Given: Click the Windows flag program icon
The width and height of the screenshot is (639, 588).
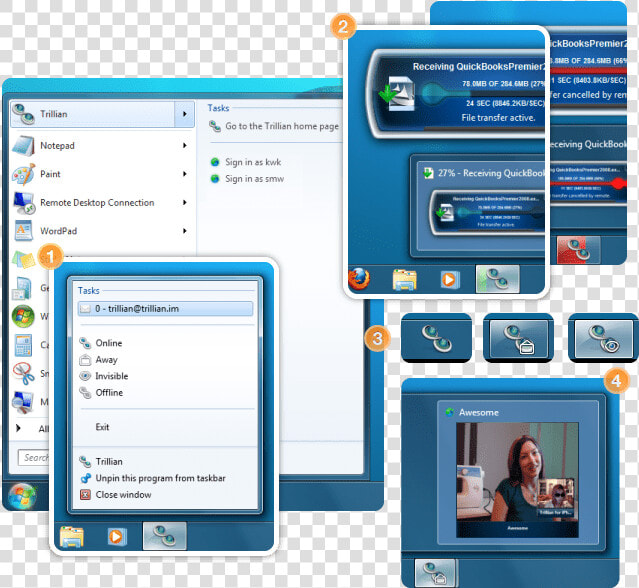Looking at the screenshot, I should pyautogui.click(x=23, y=316).
